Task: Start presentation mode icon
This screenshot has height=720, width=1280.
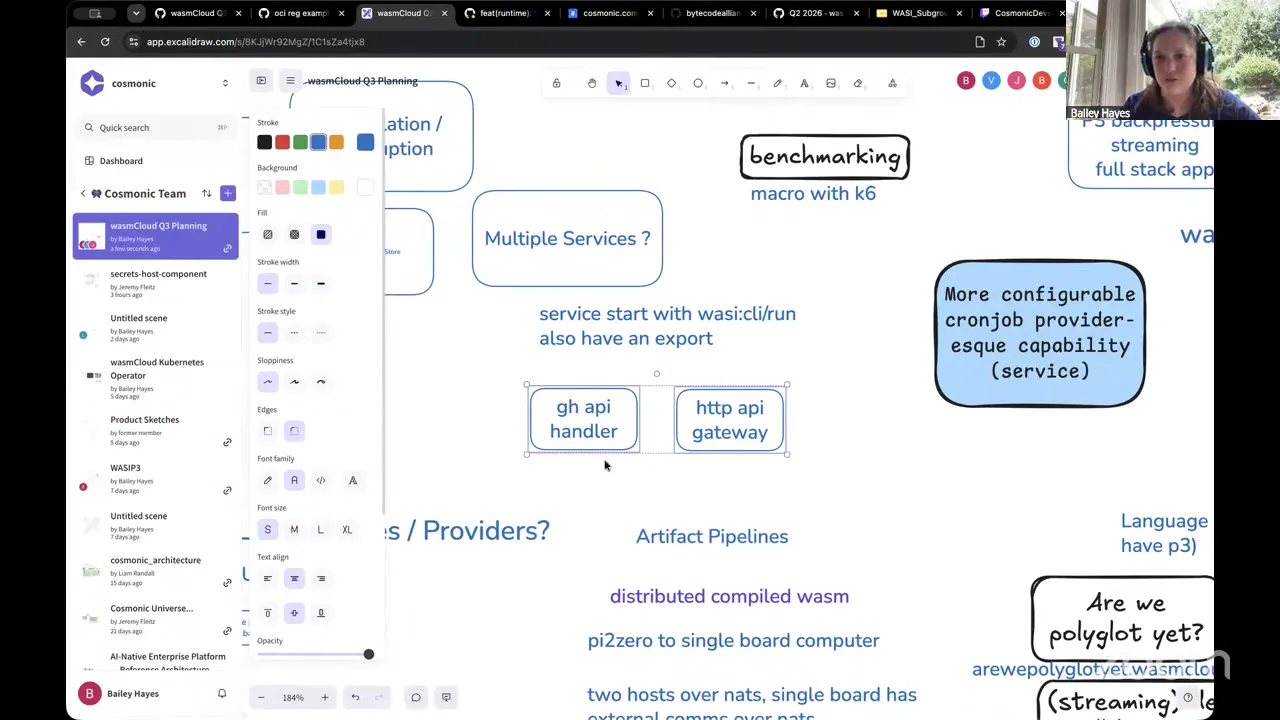Action: point(446,697)
